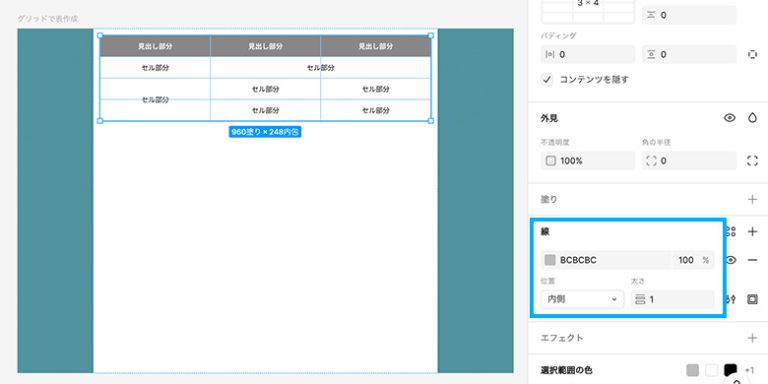Click bottom-left selection handle of table
Image resolution: width=768 pixels, height=384 pixels.
[x=100, y=120]
